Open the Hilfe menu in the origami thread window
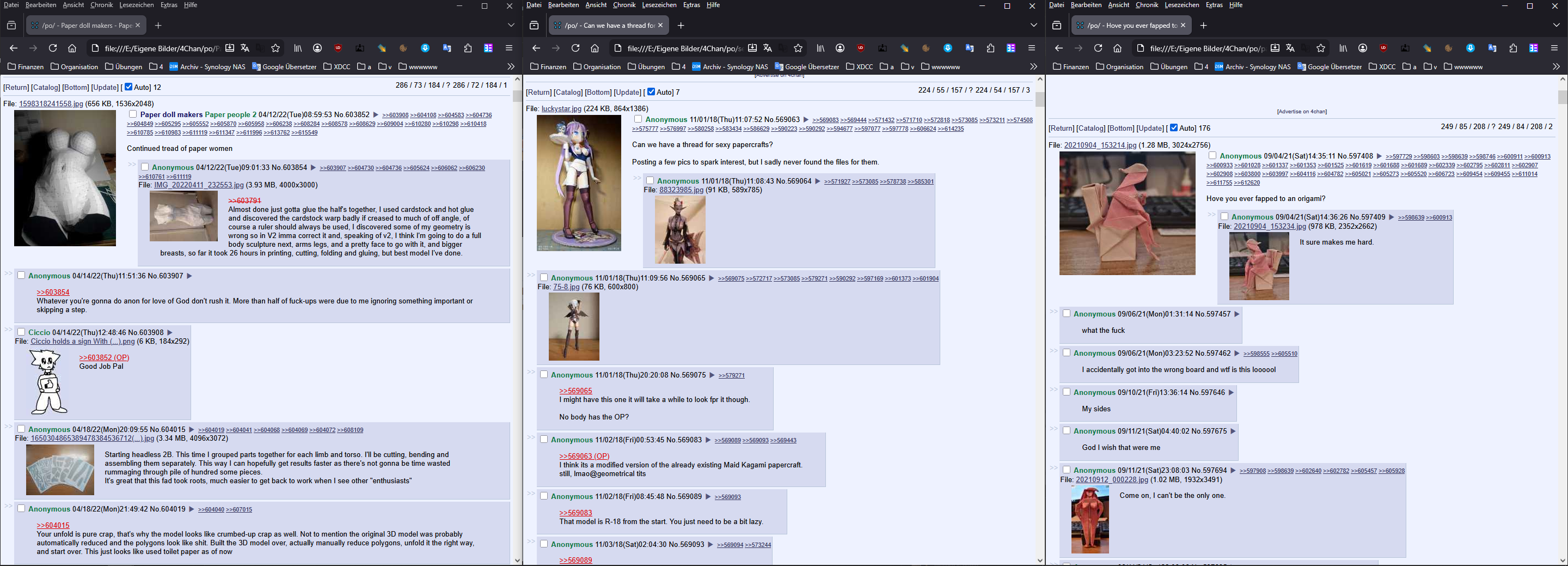This screenshot has width=1568, height=566. point(1236,5)
